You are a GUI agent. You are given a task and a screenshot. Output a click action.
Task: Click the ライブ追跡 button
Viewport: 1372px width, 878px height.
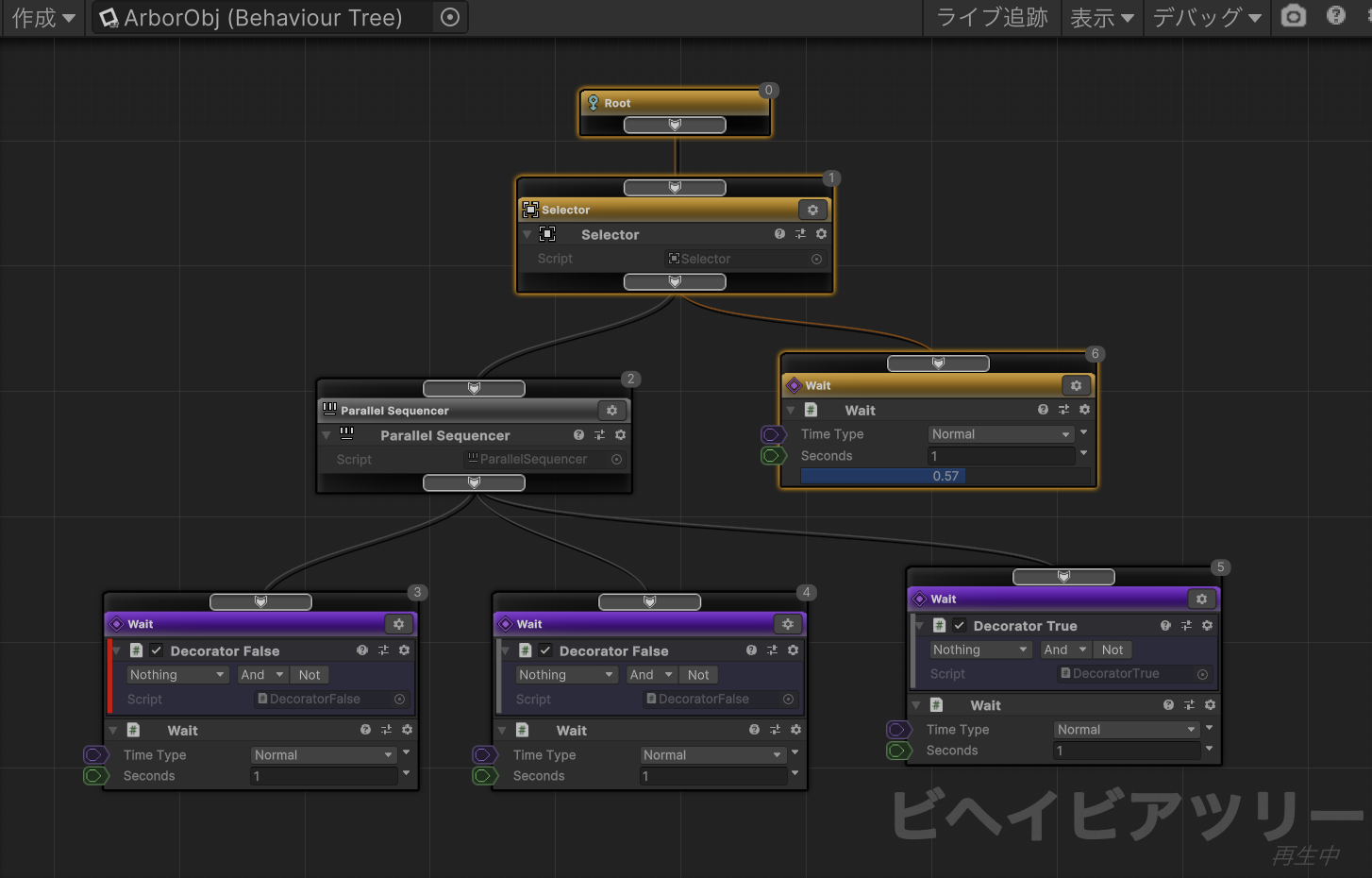click(991, 17)
